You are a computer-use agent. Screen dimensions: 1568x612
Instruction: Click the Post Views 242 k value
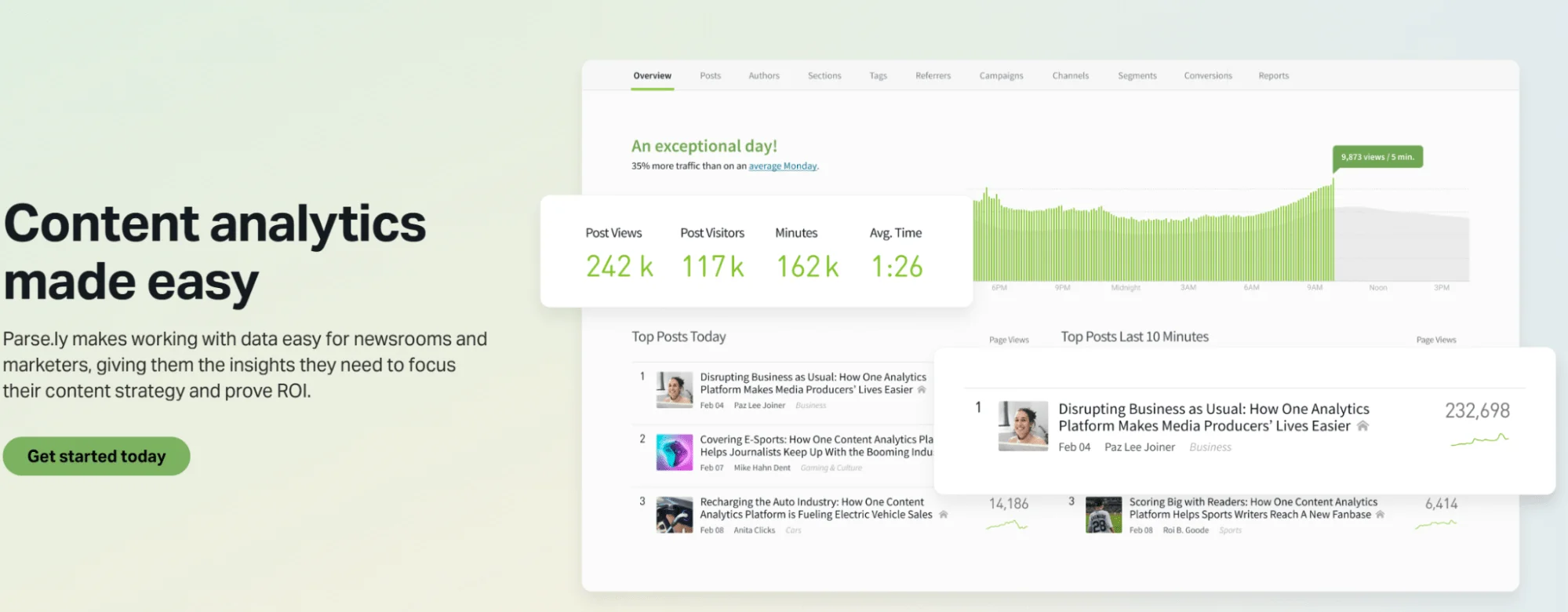coord(619,267)
